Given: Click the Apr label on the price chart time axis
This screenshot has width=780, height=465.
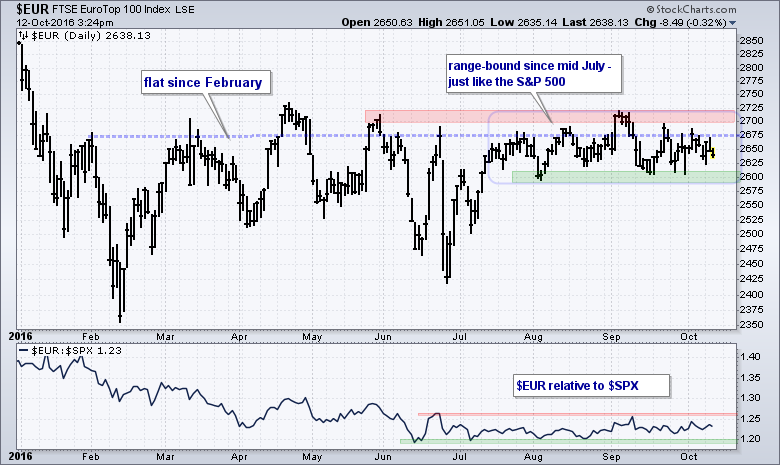Looking at the screenshot, I should point(239,337).
